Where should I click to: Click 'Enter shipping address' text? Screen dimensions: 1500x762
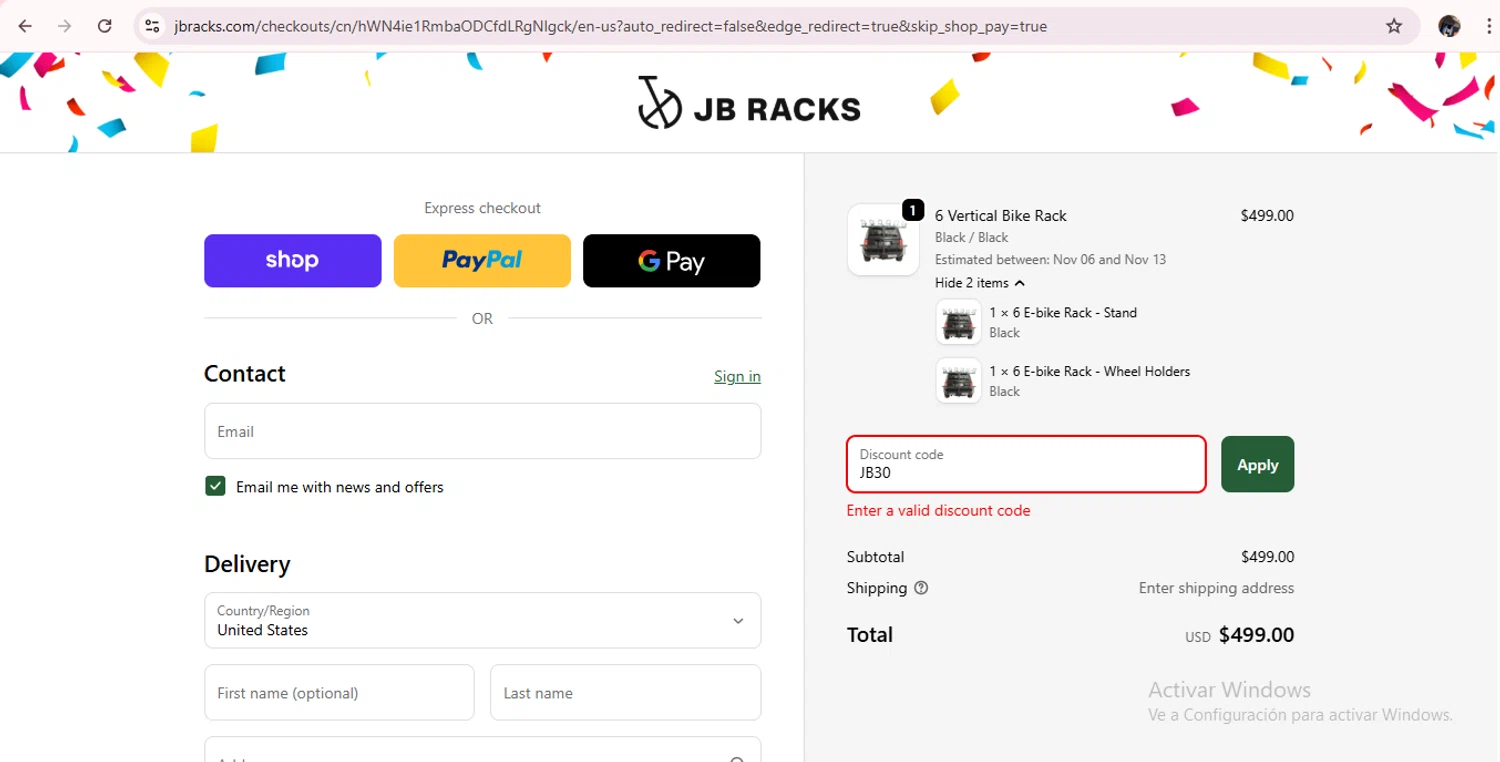(1216, 588)
